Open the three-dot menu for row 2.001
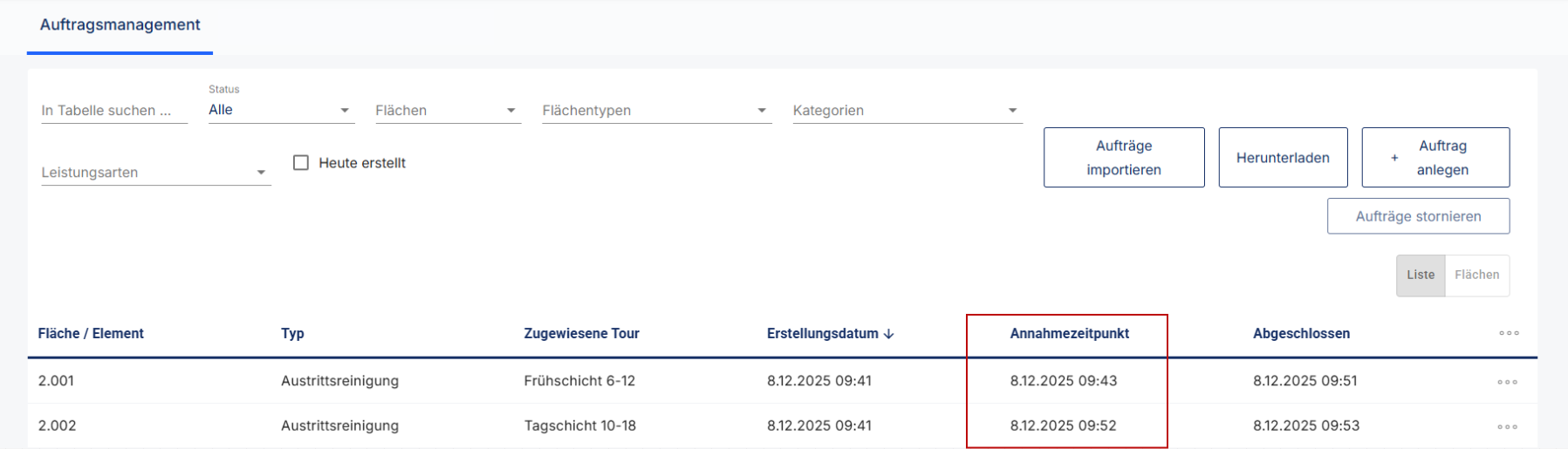The image size is (1568, 449). [1508, 382]
